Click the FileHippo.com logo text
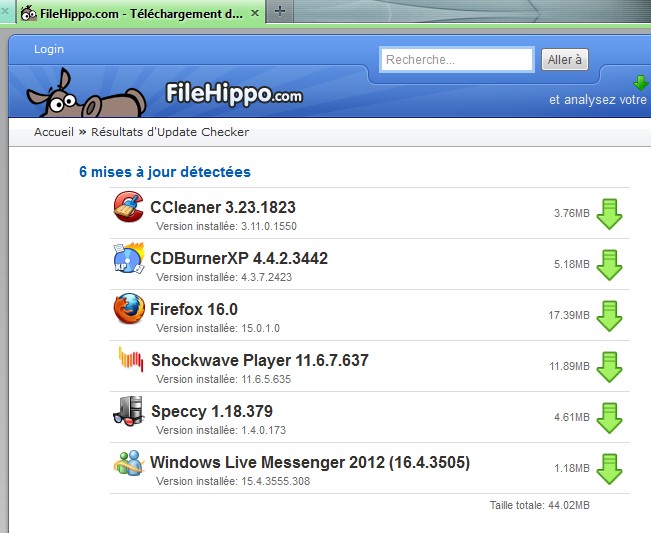Image resolution: width=651 pixels, height=533 pixels. click(234, 94)
